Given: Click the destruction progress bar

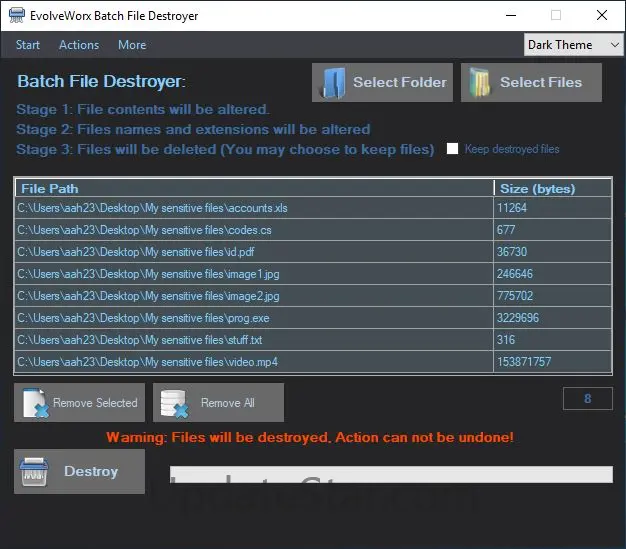Looking at the screenshot, I should 391,474.
